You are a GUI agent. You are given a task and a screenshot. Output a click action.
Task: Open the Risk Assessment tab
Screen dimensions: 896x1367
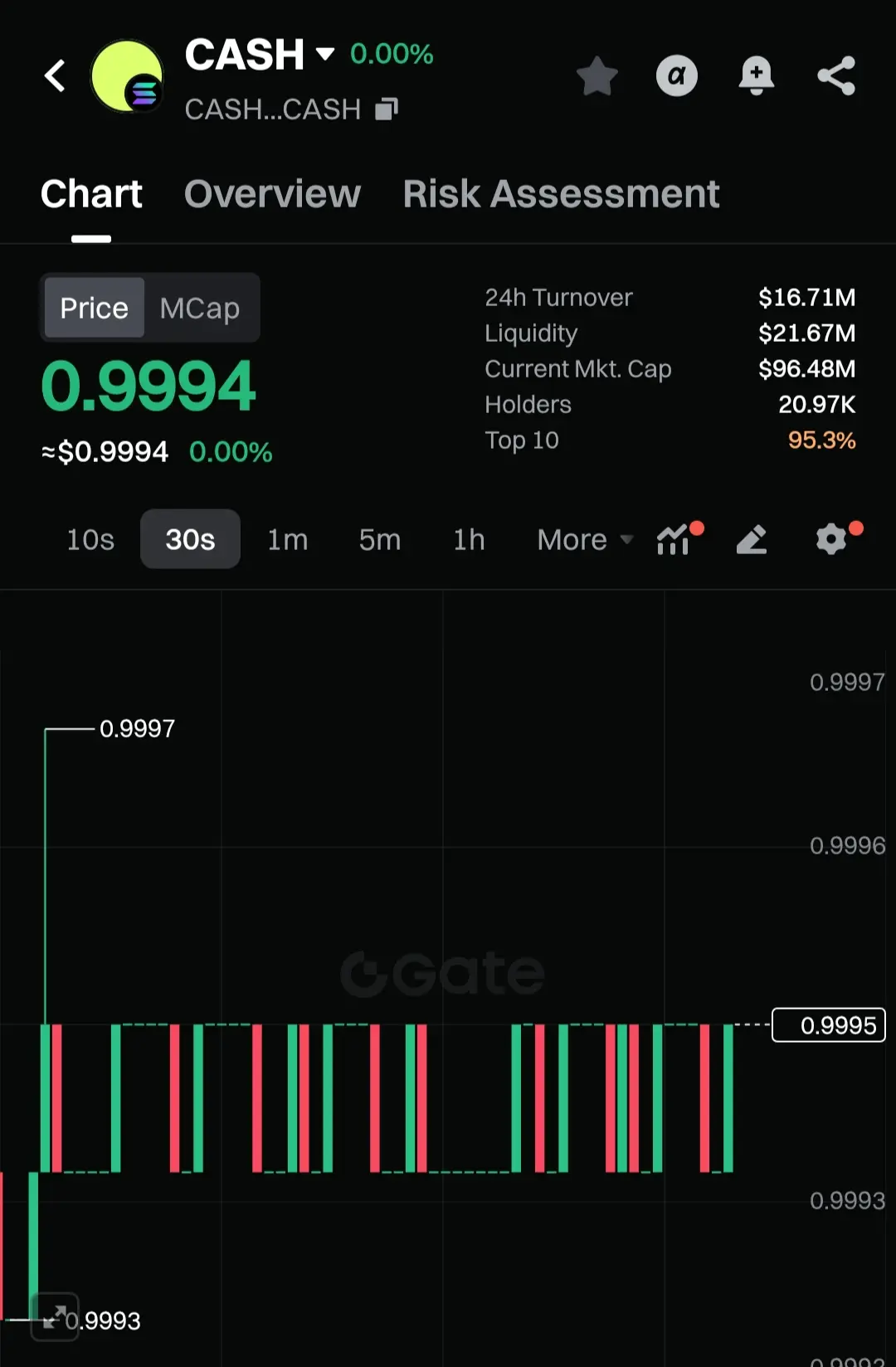pyautogui.click(x=561, y=194)
